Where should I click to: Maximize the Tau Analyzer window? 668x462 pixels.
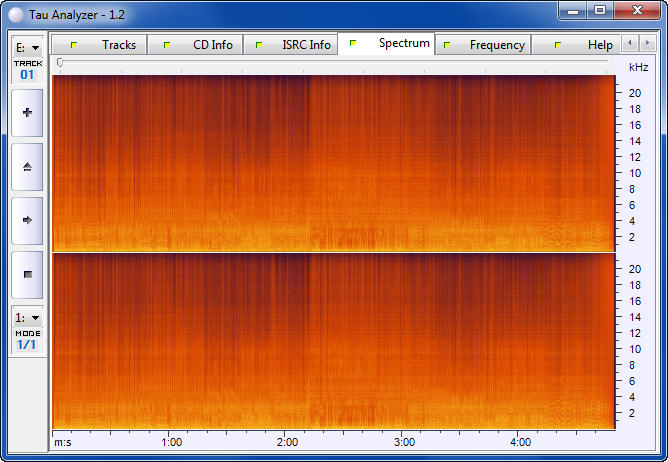click(x=600, y=10)
